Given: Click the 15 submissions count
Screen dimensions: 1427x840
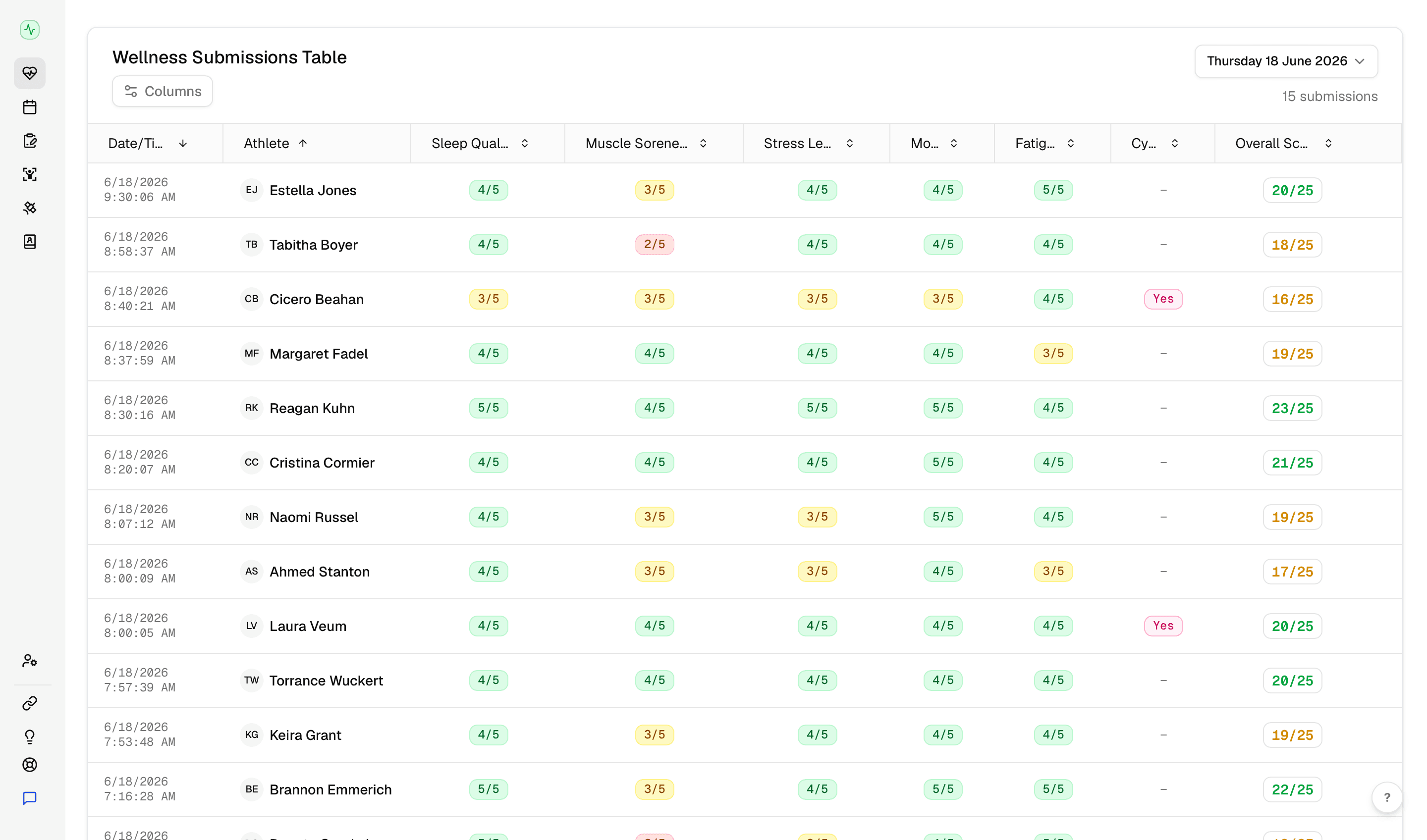Looking at the screenshot, I should [1329, 96].
